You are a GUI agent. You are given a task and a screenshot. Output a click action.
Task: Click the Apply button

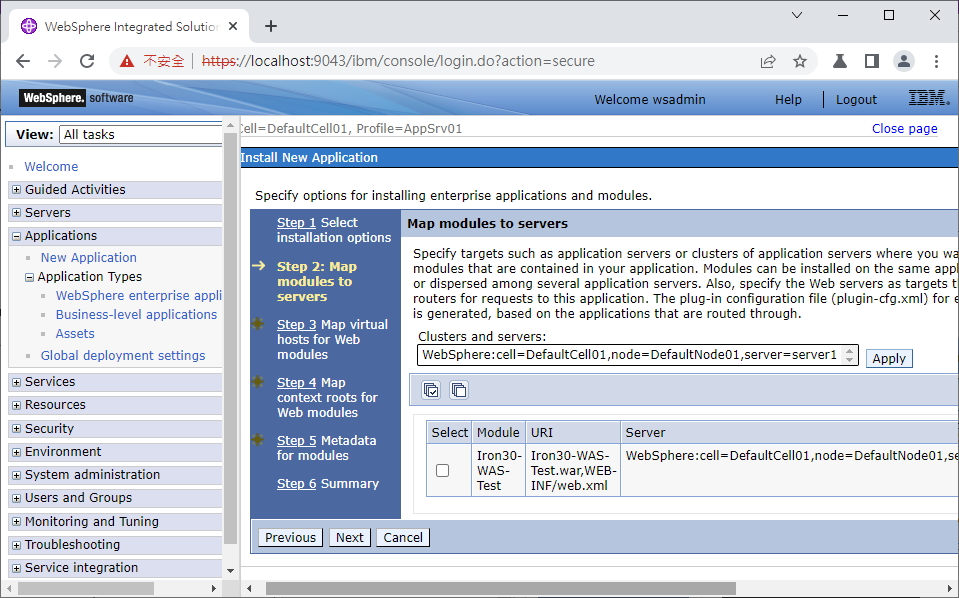[889, 358]
